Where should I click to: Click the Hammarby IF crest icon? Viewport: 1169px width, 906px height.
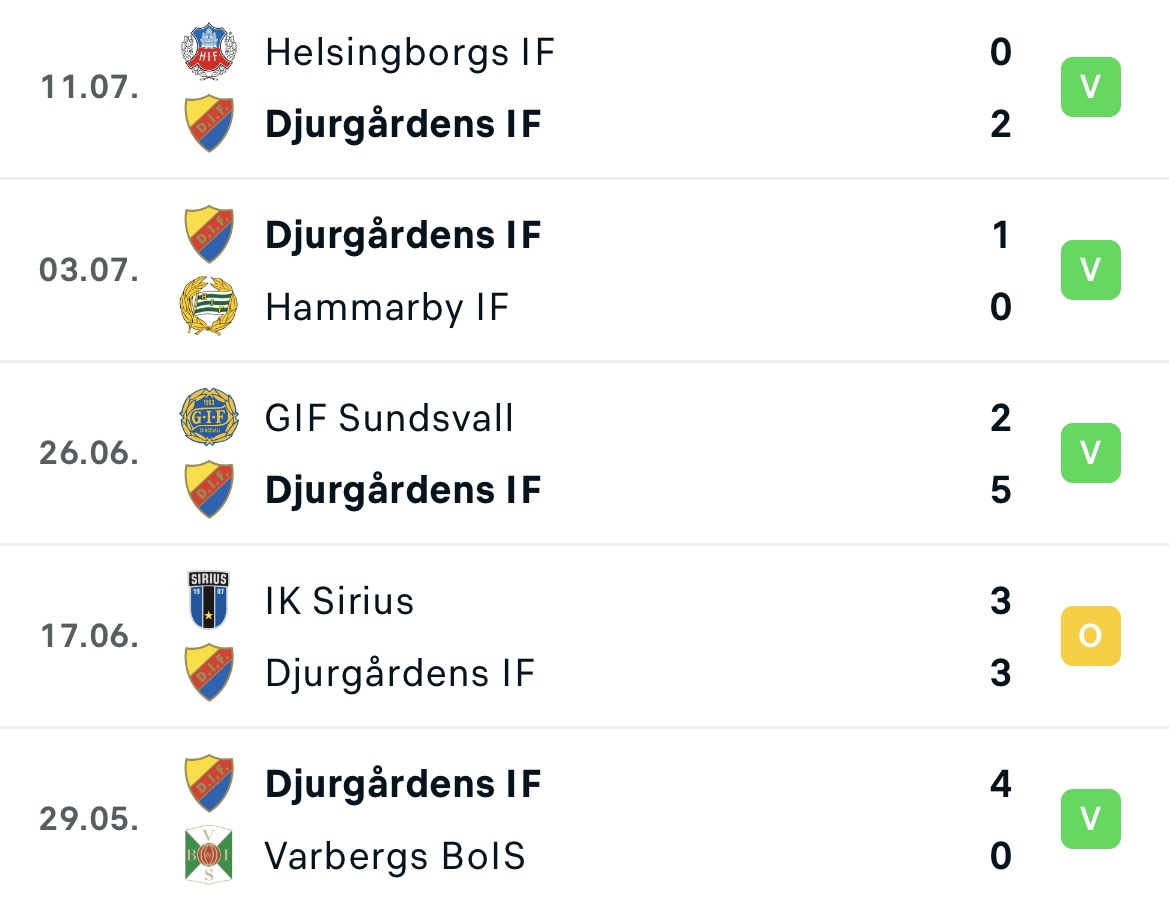209,306
